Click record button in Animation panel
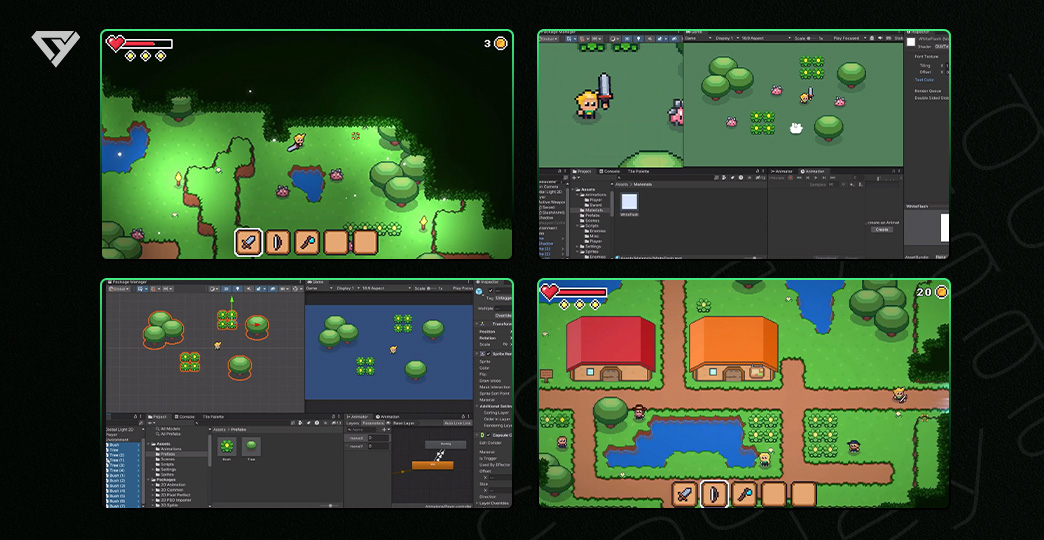This screenshot has width=1044, height=540. pyautogui.click(x=790, y=178)
